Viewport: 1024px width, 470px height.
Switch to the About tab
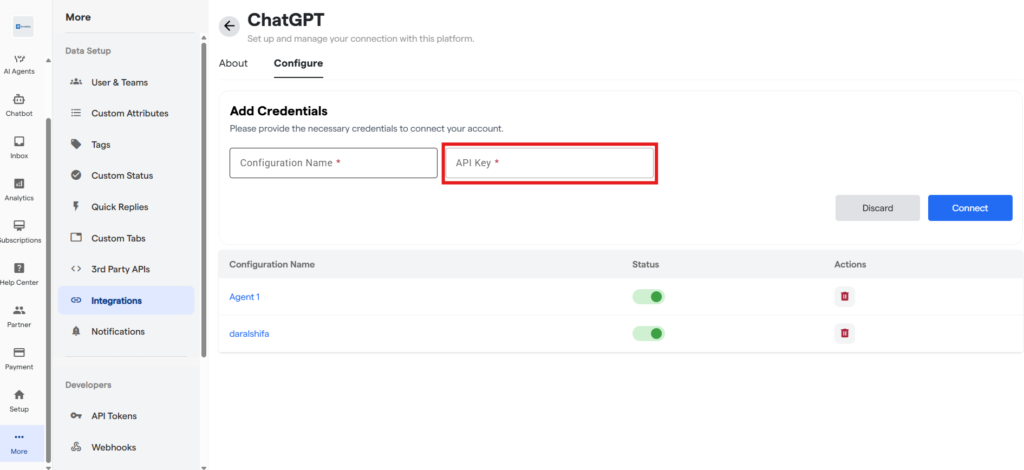tap(233, 63)
